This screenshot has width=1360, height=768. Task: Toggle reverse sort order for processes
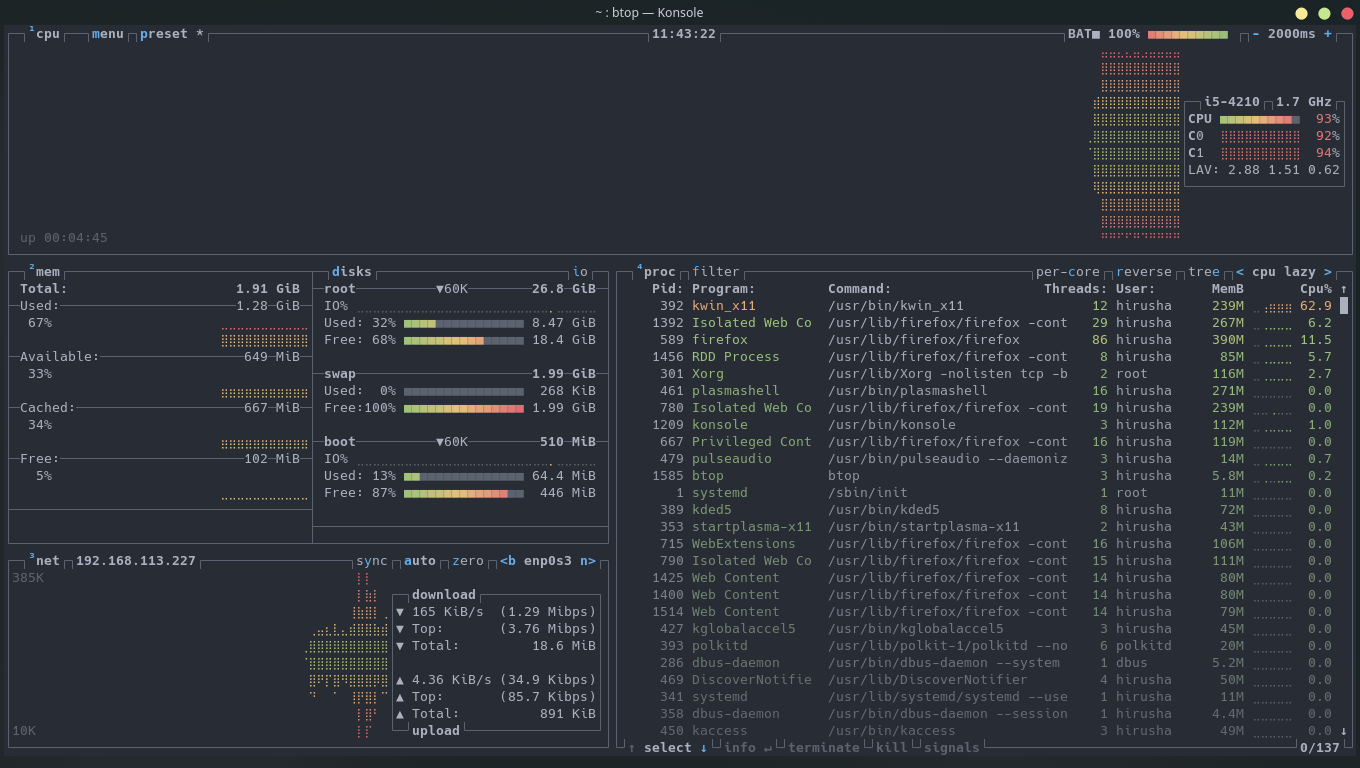(x=1143, y=272)
